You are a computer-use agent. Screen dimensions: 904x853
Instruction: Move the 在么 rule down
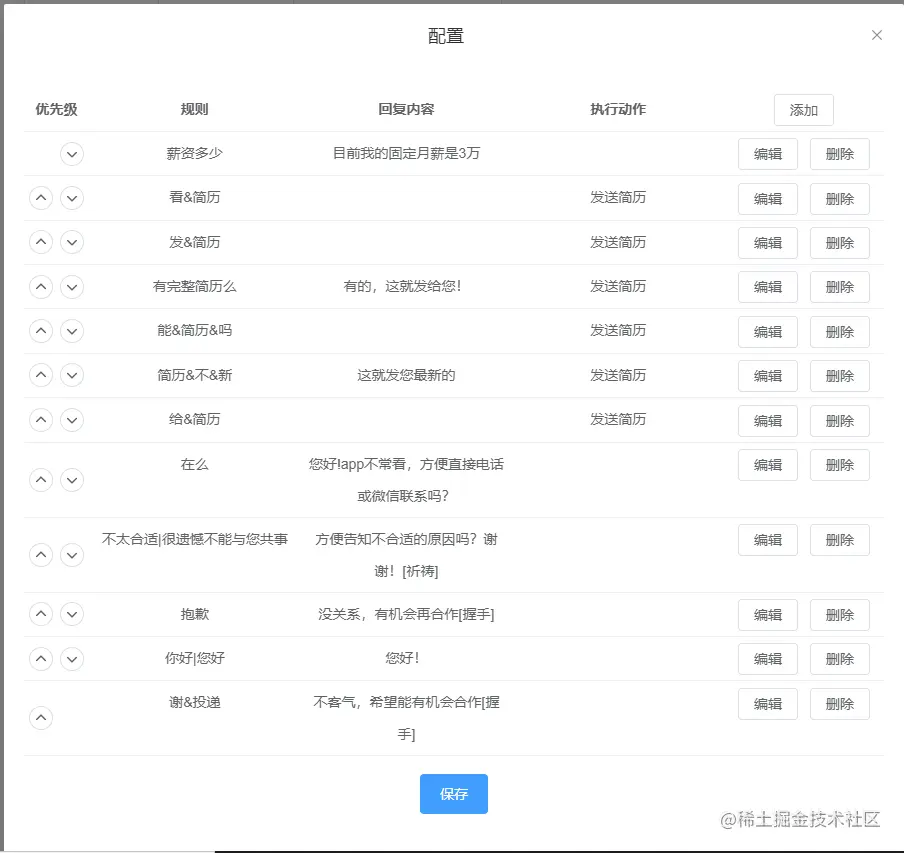point(72,480)
